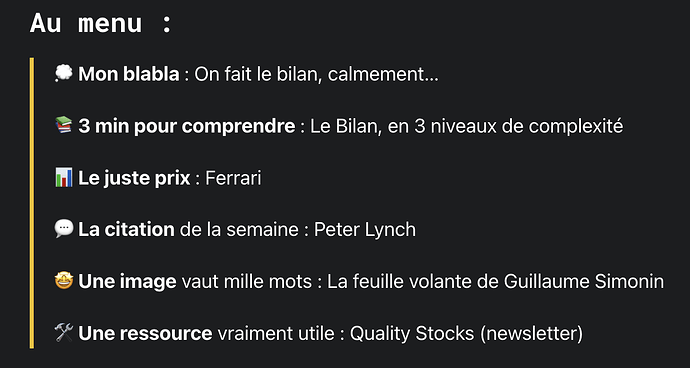Image resolution: width=690 pixels, height=368 pixels.
Task: Click the 'Une ressource' bold text
Action: (145, 333)
